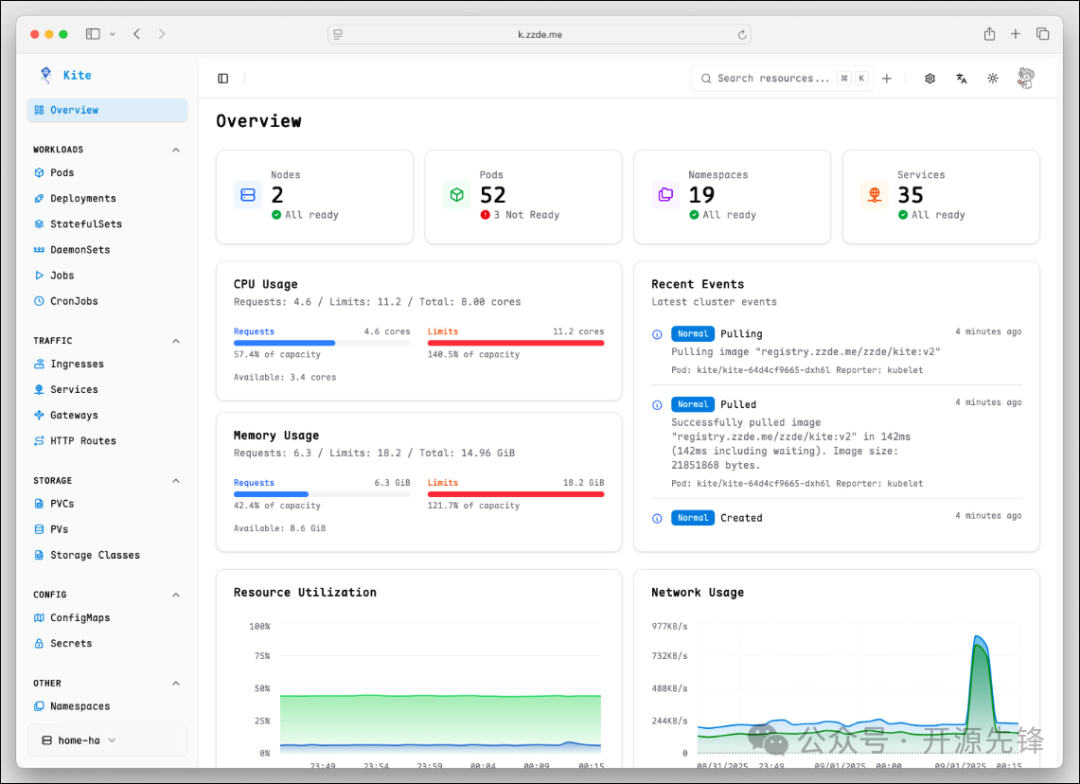Toggle the light/dark theme with the sun icon
The width and height of the screenshot is (1080, 784).
coord(992,78)
